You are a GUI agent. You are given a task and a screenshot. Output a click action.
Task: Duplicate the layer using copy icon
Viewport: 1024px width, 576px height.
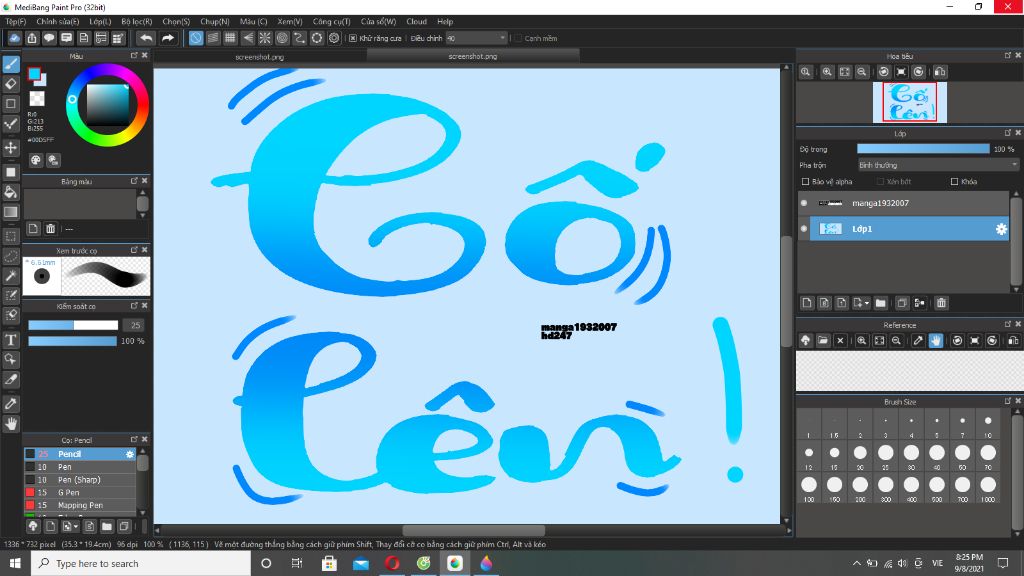point(902,303)
